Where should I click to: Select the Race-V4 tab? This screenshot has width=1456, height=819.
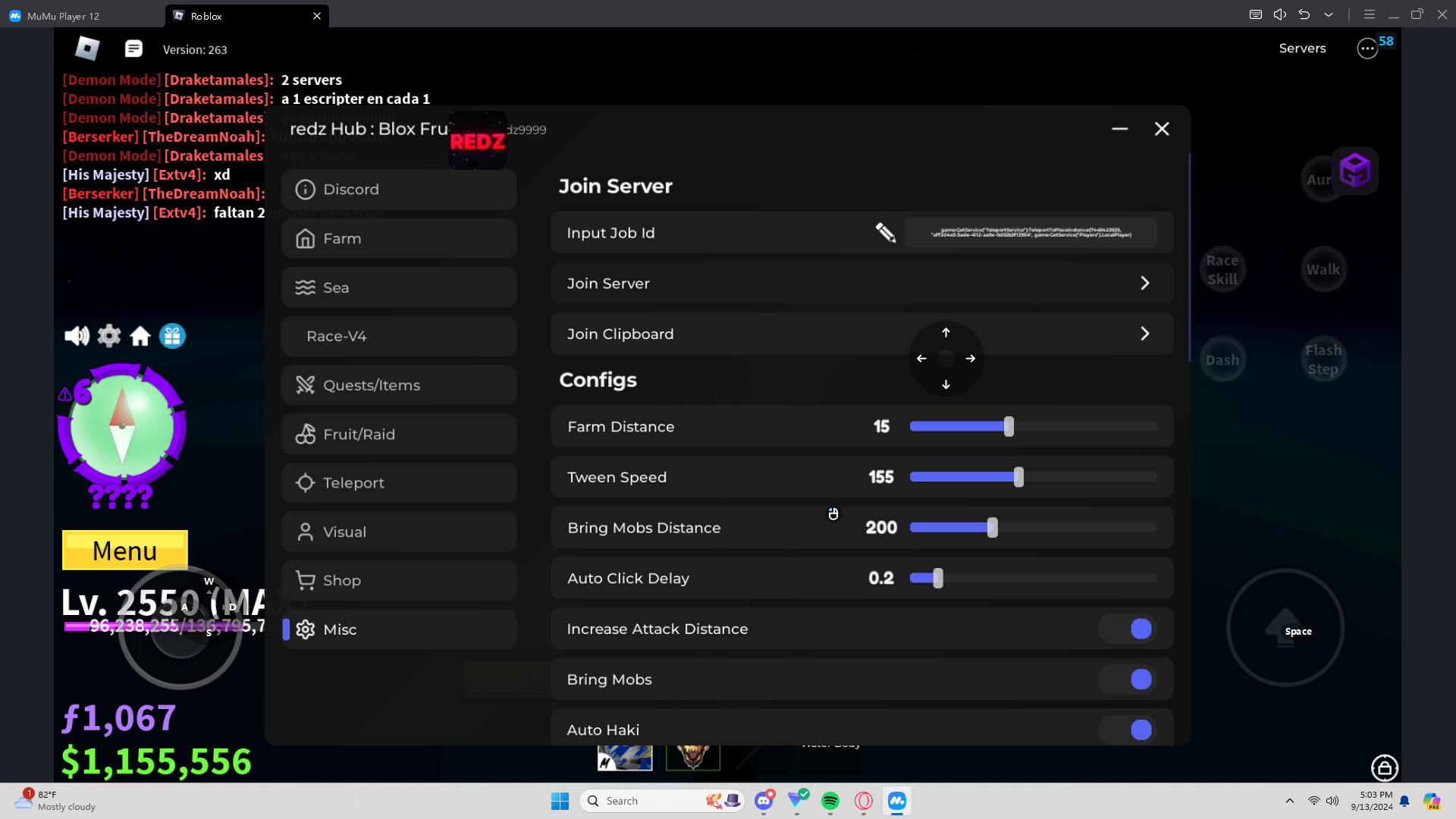pos(399,336)
